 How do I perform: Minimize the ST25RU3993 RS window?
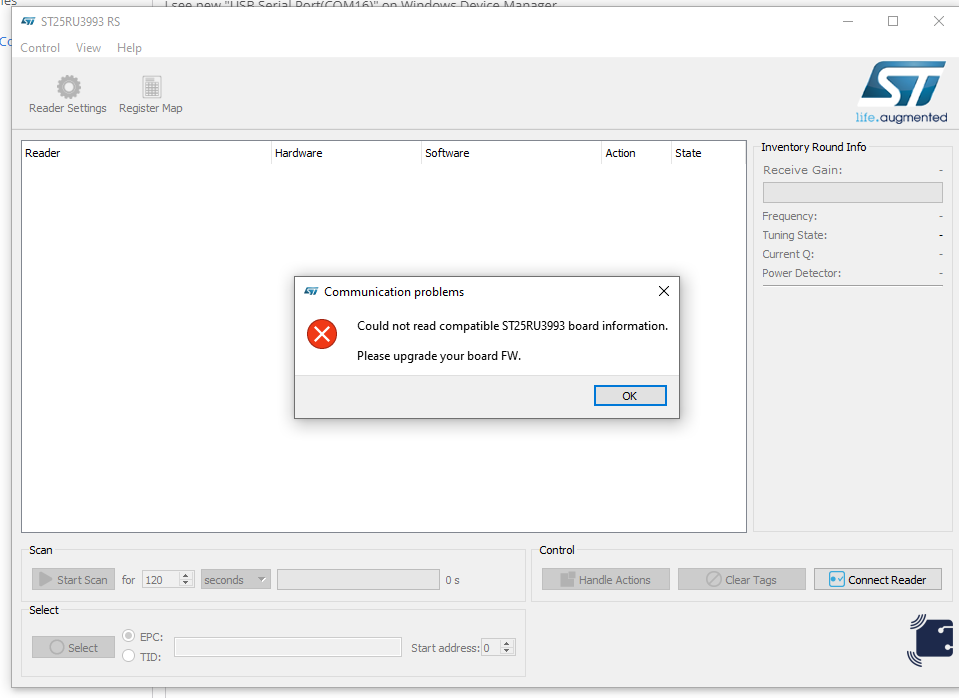coord(848,21)
